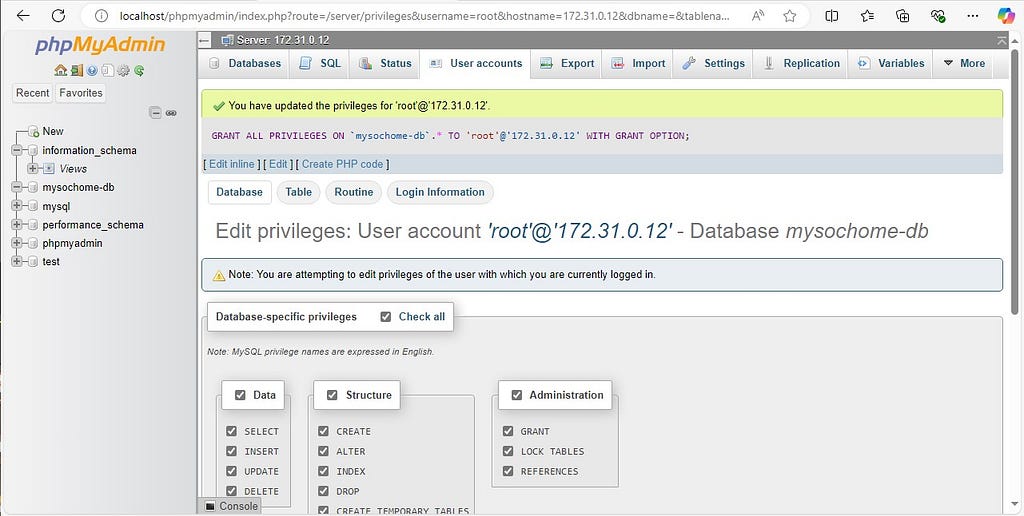Click the Server 172.31.0.12 breadcrumb icon
Screen dimensions: 1024x516
(x=227, y=40)
